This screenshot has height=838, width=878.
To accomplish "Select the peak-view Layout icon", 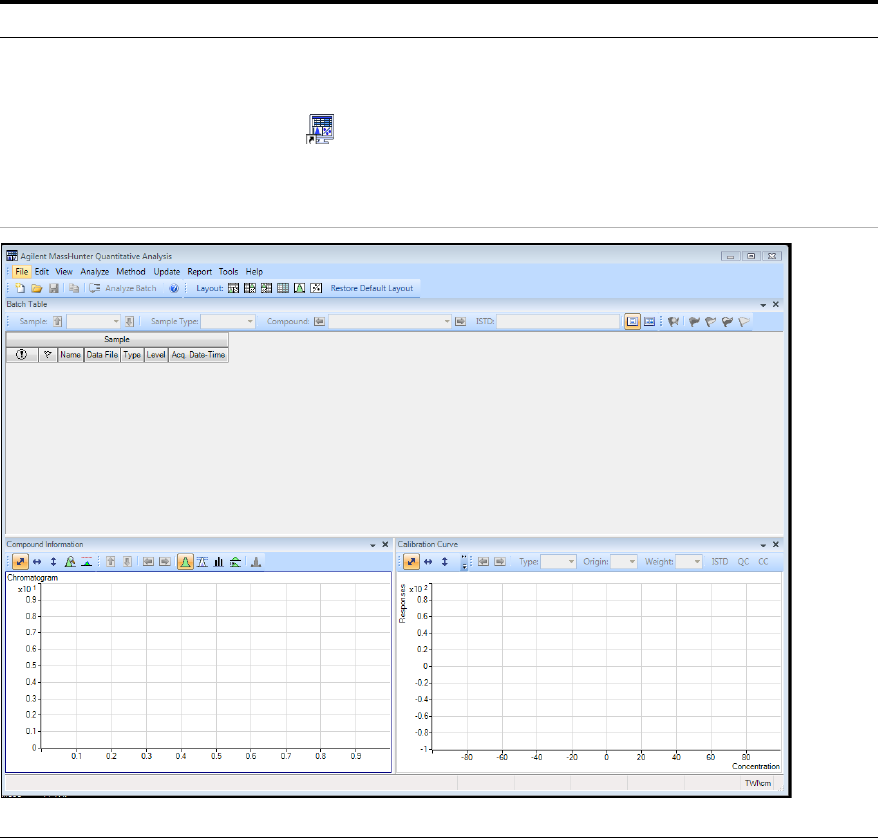I will [300, 288].
